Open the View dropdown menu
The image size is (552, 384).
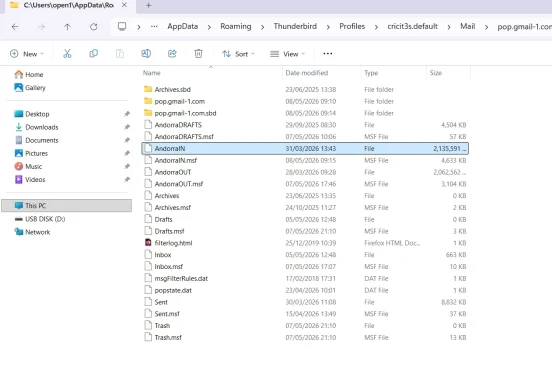[x=287, y=54]
